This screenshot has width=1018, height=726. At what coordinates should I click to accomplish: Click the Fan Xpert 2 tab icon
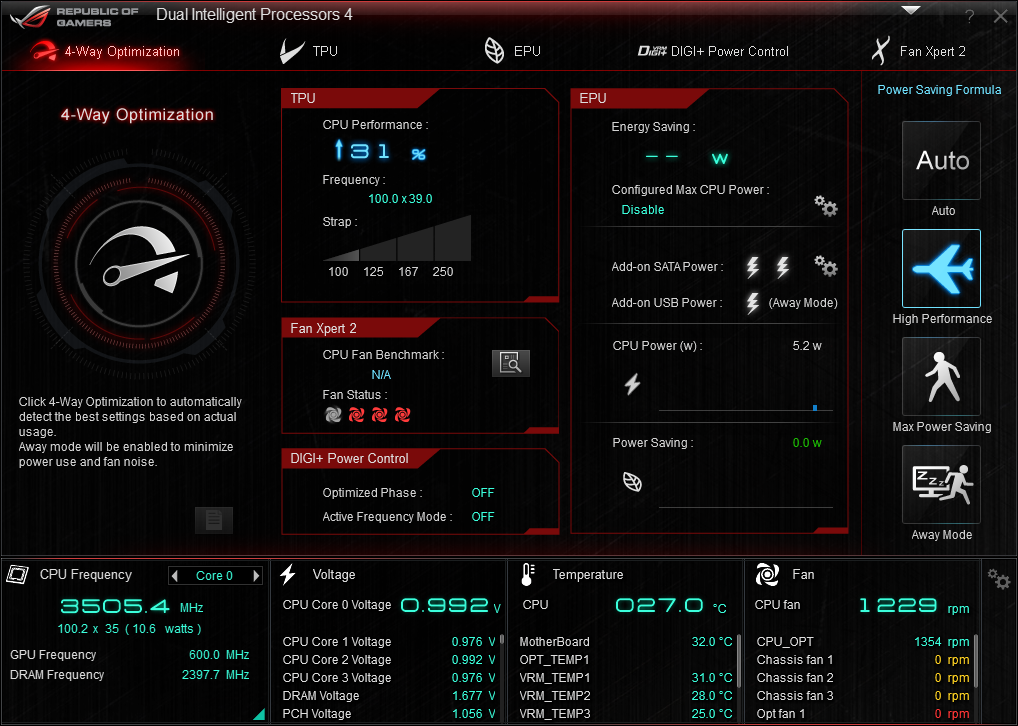point(880,51)
